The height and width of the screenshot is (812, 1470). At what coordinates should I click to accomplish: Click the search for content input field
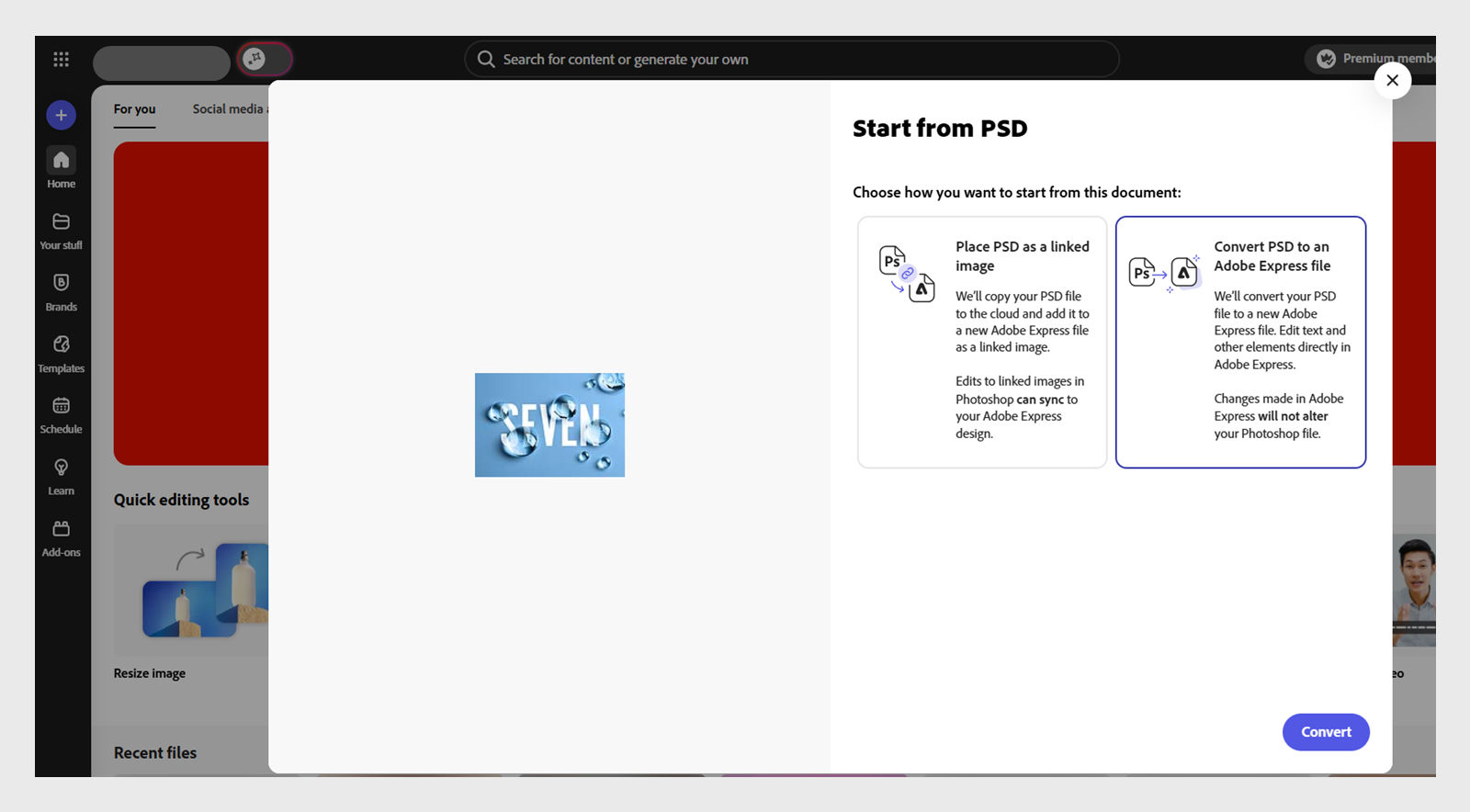pyautogui.click(x=792, y=59)
